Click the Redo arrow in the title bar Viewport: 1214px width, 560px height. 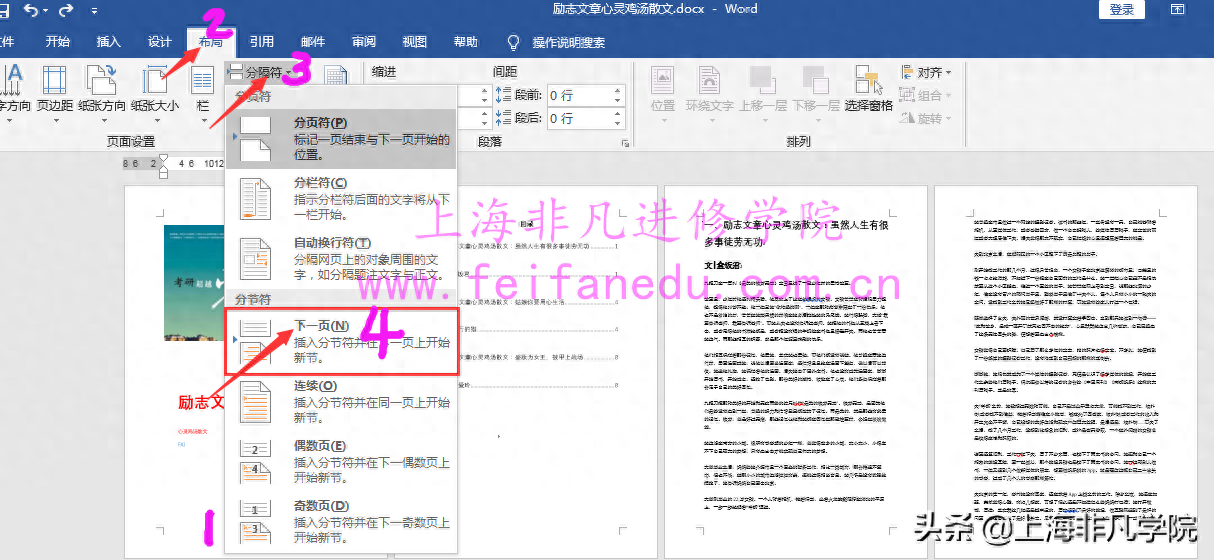pos(66,10)
